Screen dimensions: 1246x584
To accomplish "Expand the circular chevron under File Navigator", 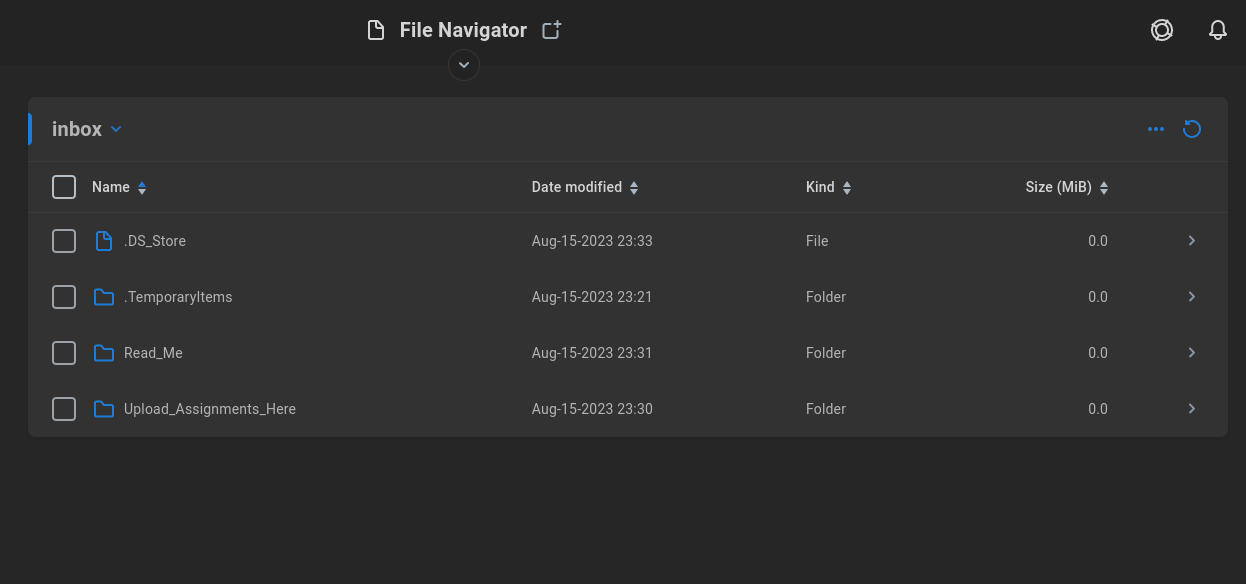I will (x=464, y=65).
